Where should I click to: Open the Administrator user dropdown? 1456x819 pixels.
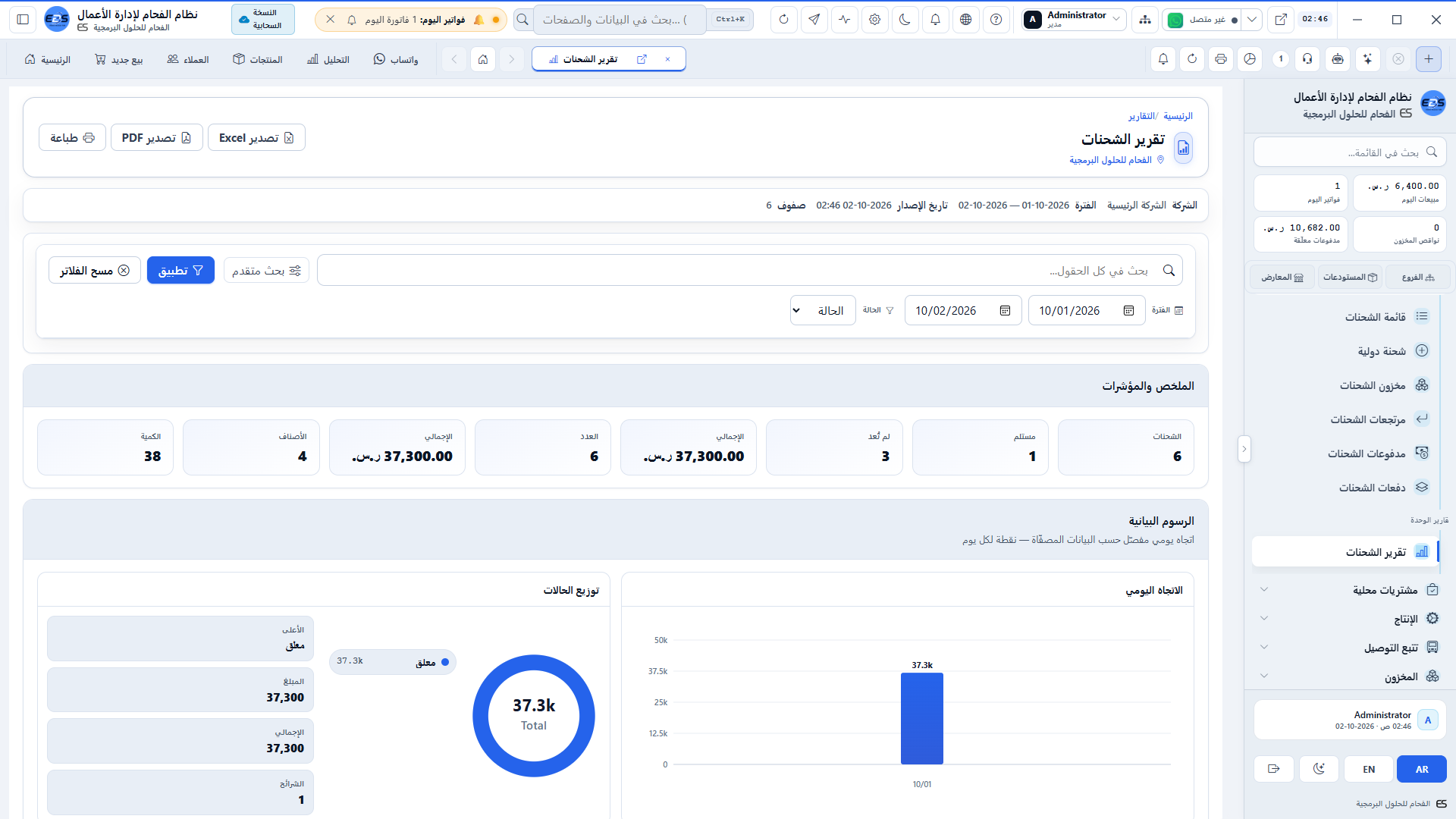[1073, 20]
